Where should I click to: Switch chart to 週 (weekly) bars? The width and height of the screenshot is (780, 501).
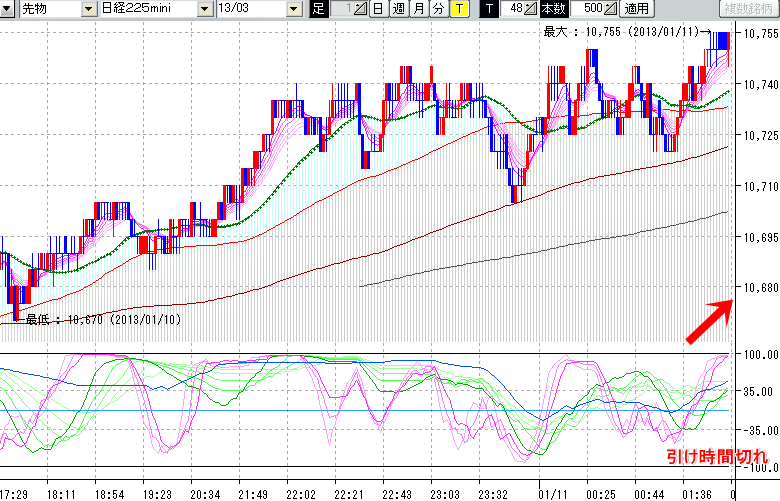tap(398, 9)
